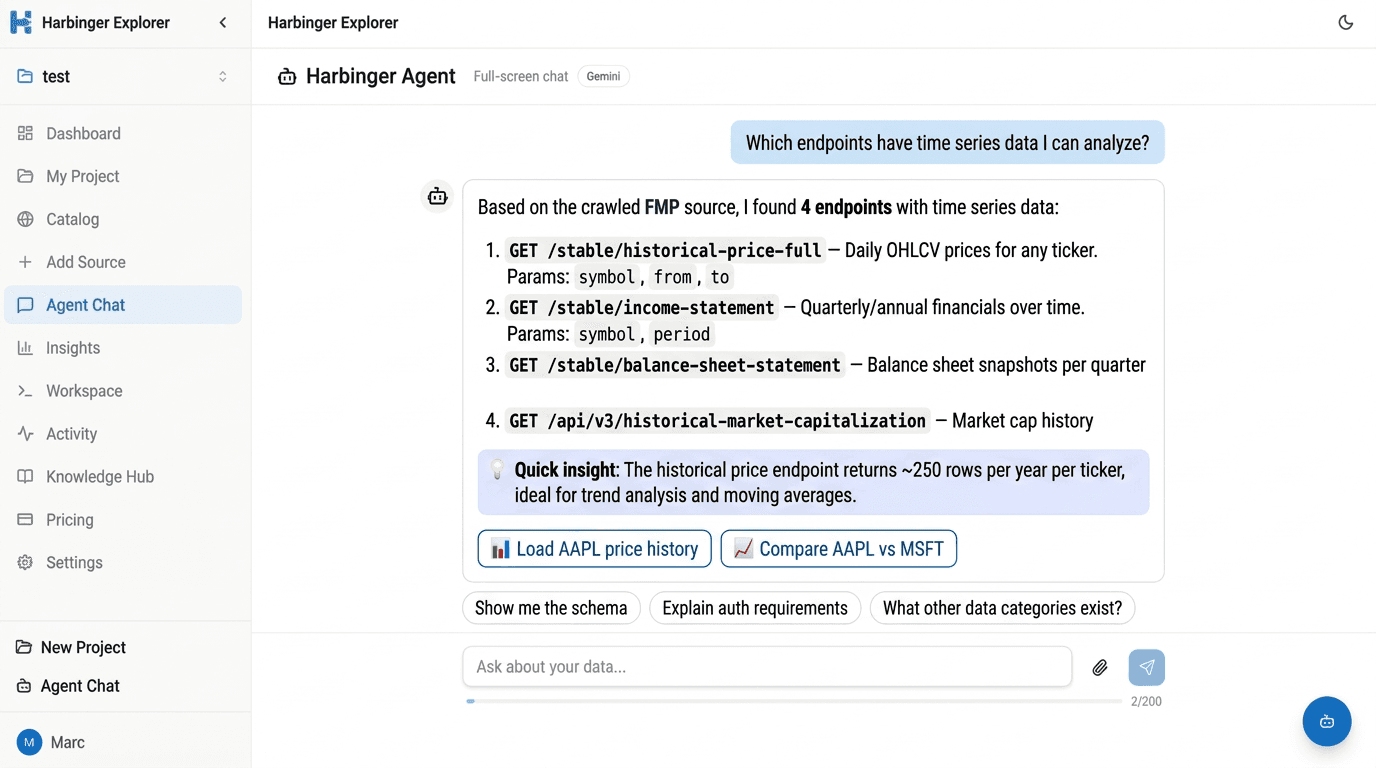This screenshot has width=1376, height=768.
Task: Select the Catalog globe icon
Action: tap(25, 219)
